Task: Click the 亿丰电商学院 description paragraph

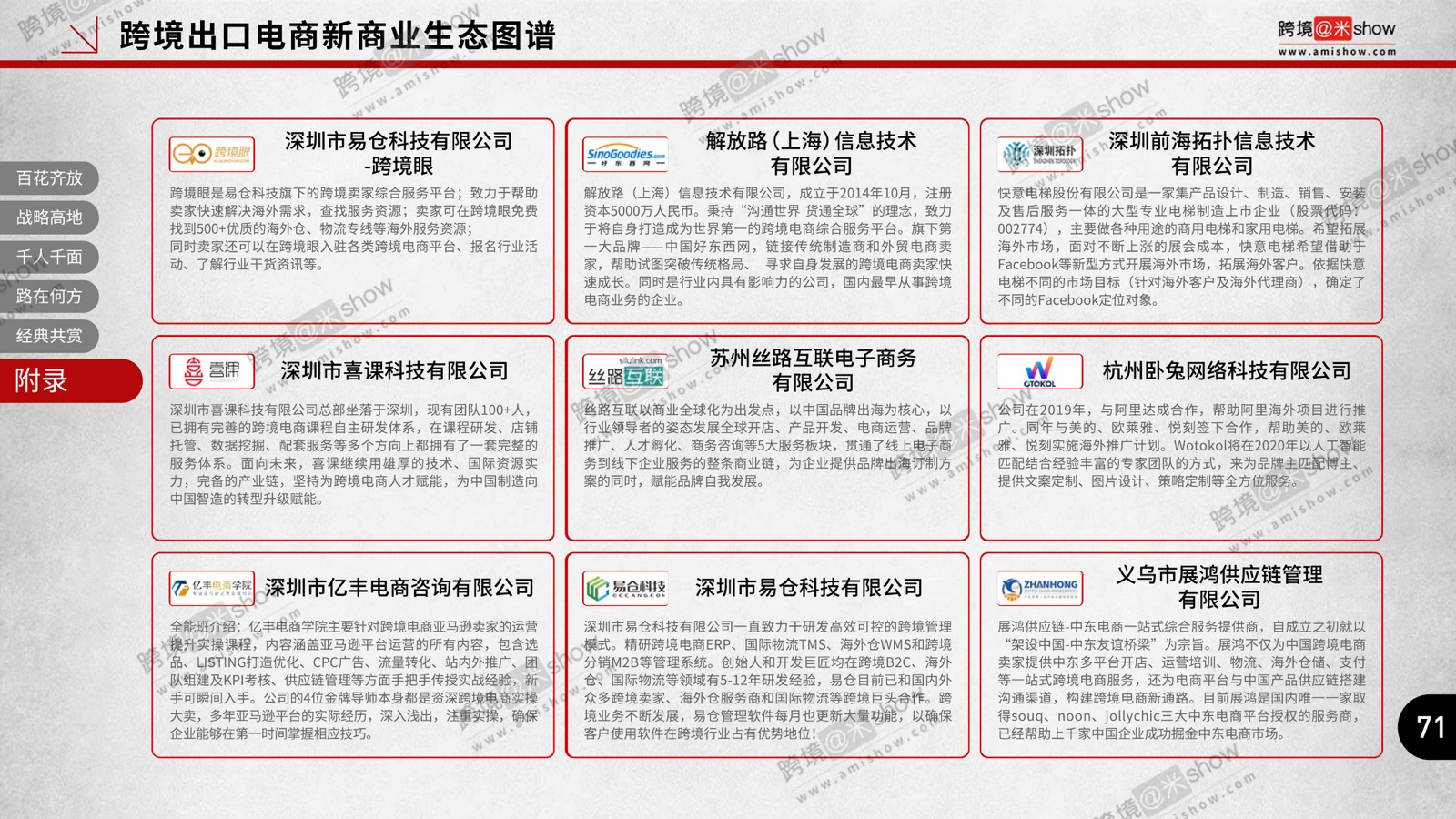Action: [x=354, y=680]
